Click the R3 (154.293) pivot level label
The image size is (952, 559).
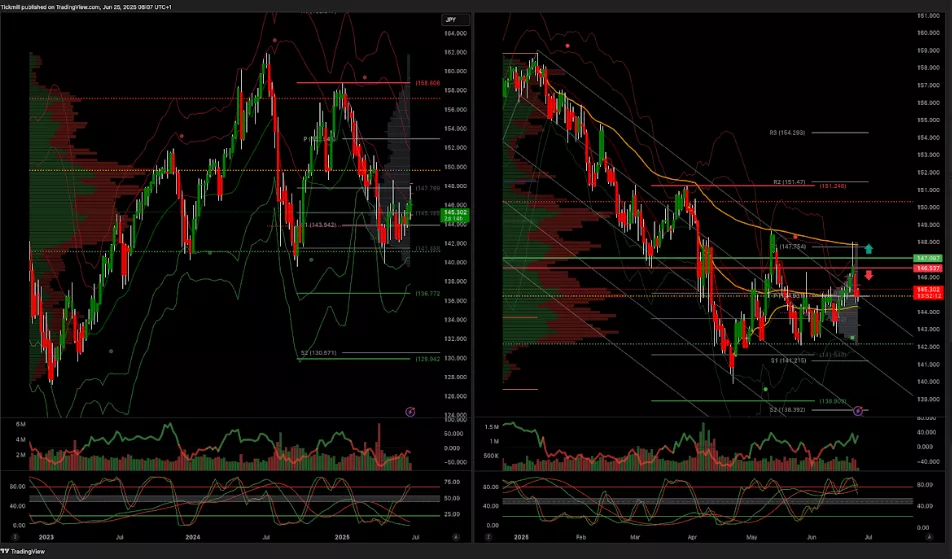tap(787, 132)
